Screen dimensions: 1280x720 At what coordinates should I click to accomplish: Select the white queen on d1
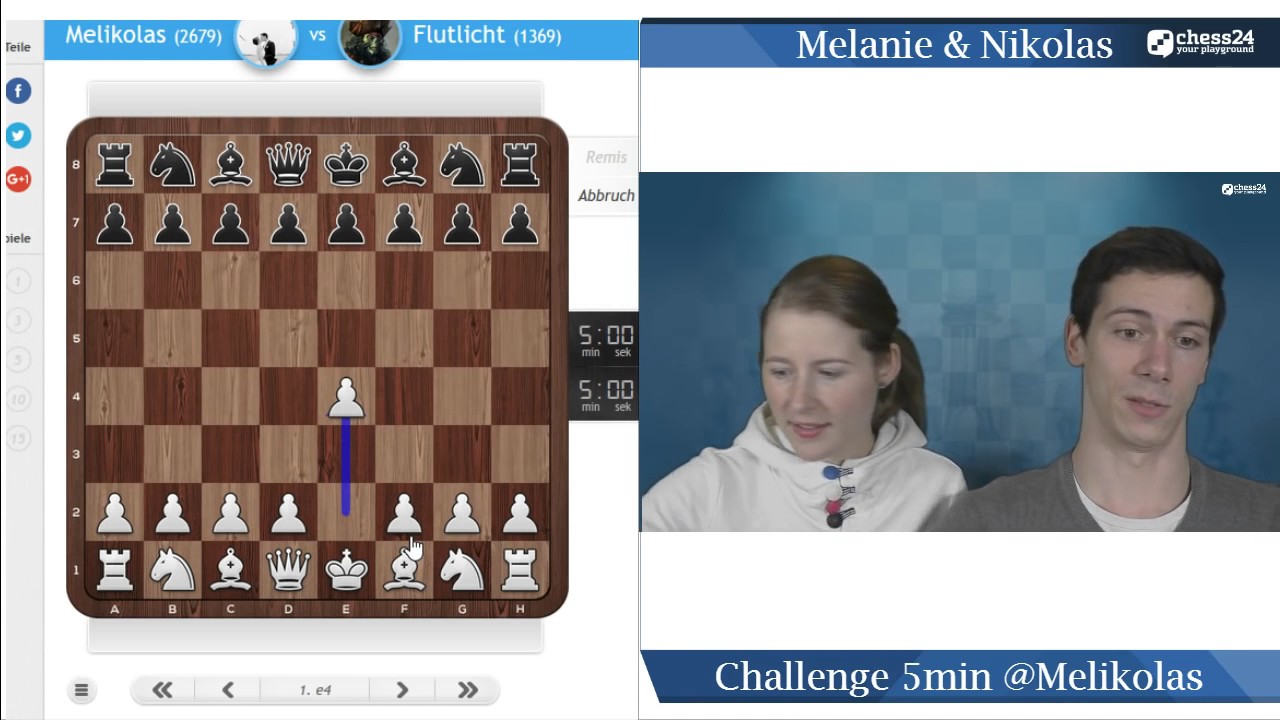pyautogui.click(x=288, y=570)
